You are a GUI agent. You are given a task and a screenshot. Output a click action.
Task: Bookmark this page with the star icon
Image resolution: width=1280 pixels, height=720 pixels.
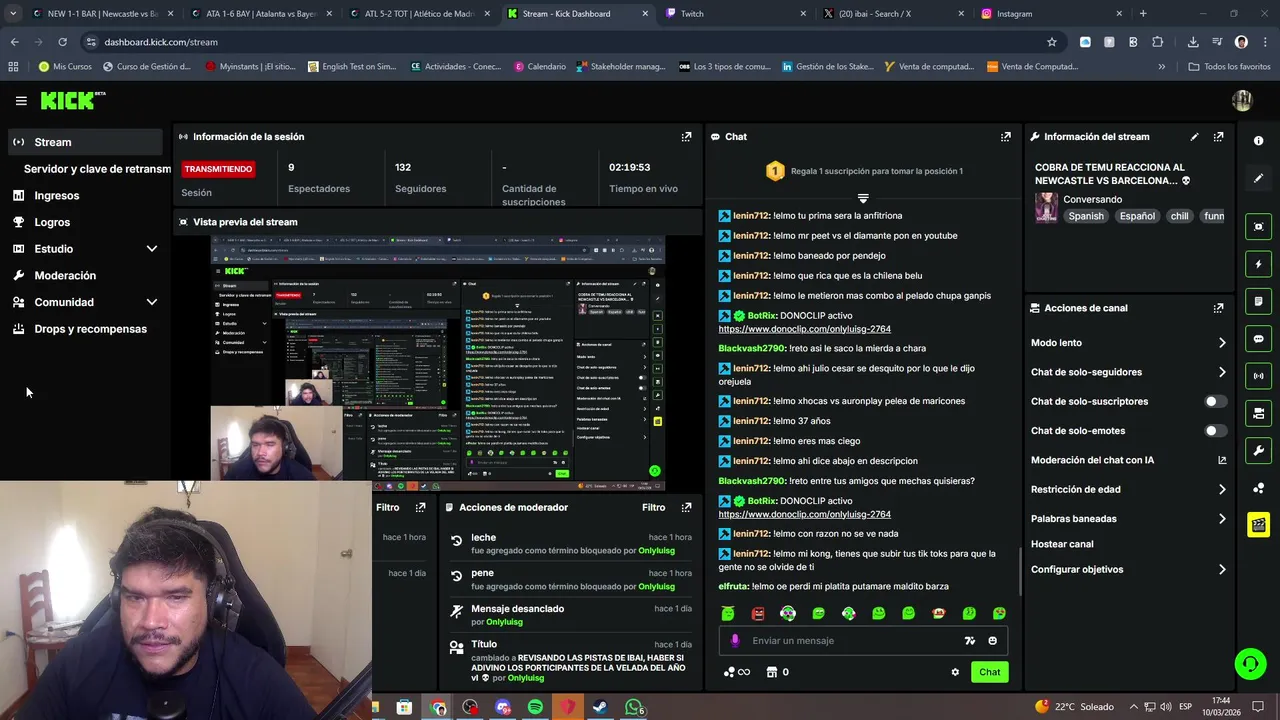1051,42
